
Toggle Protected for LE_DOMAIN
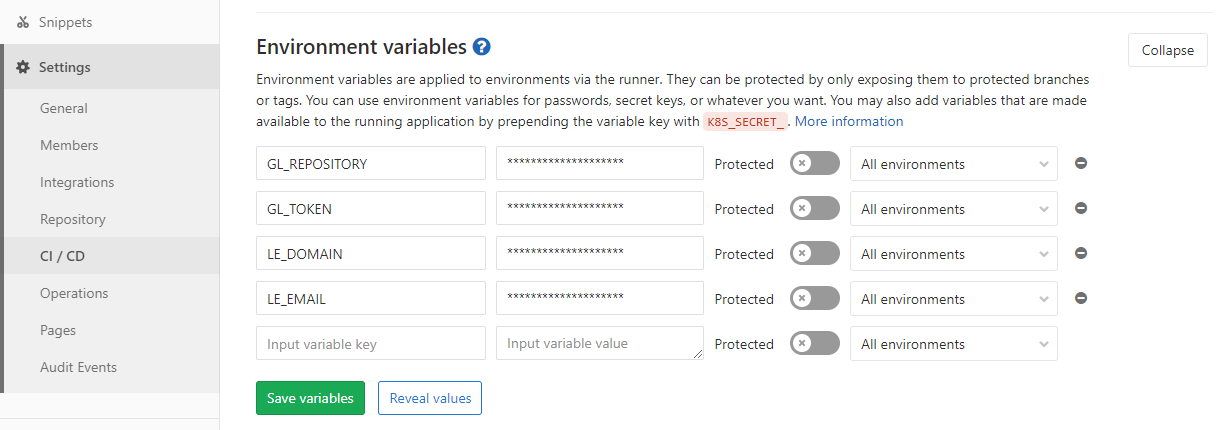pos(815,254)
